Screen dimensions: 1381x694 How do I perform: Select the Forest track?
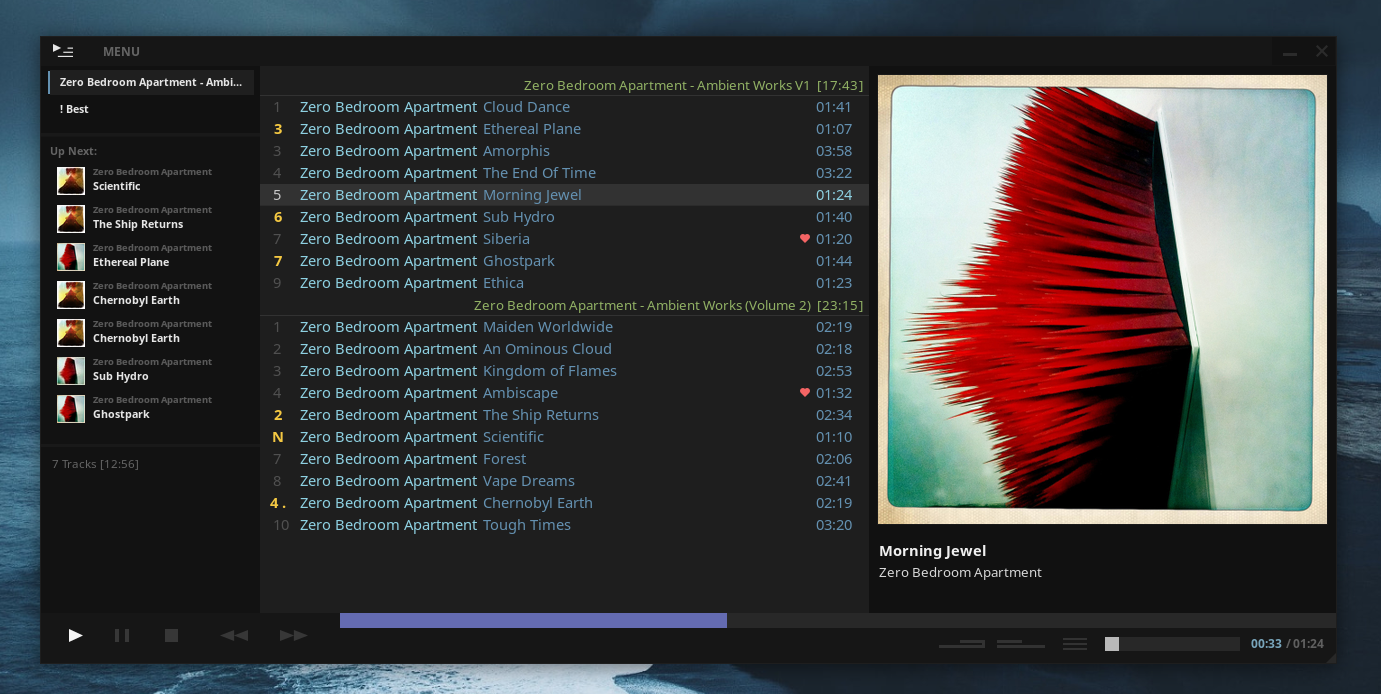pyautogui.click(x=565, y=459)
